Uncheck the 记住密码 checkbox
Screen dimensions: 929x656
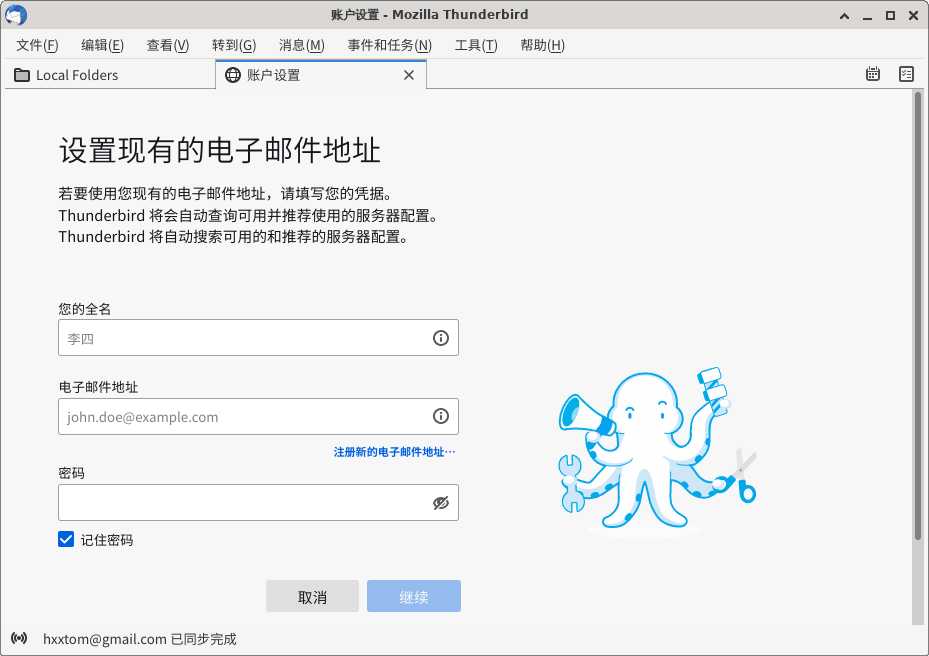tap(66, 539)
